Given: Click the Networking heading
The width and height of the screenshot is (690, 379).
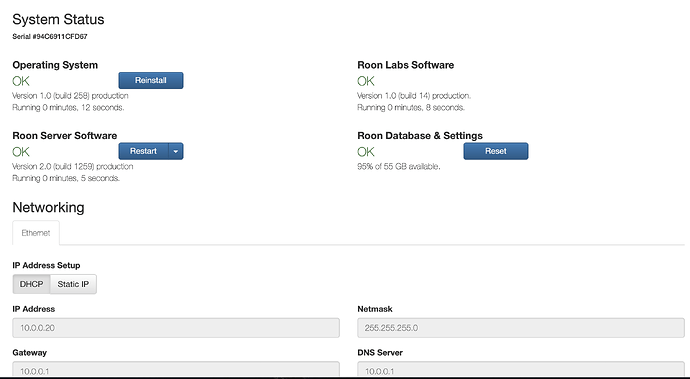Looking at the screenshot, I should pos(48,207).
